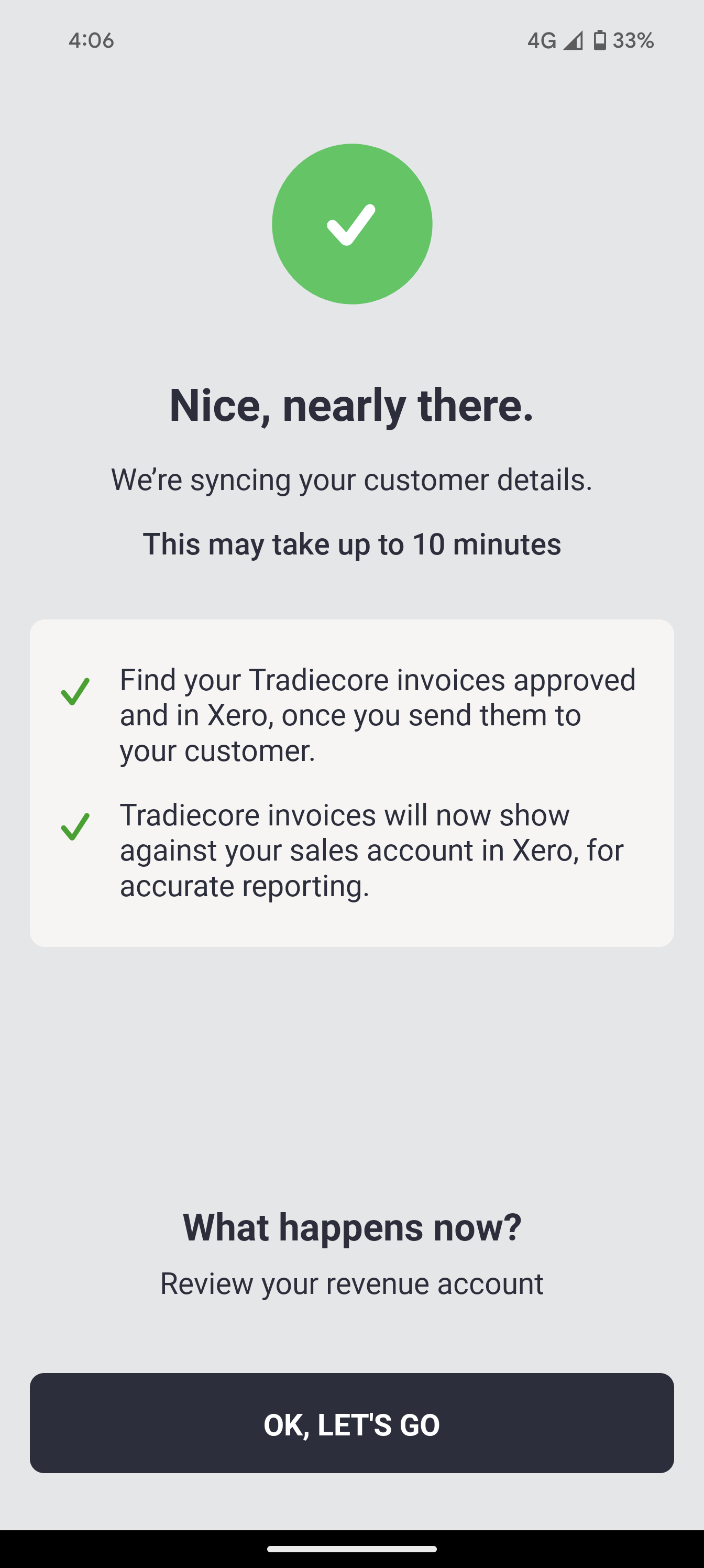The width and height of the screenshot is (704, 1568).
Task: Tap the green tick beside 'Find your Tradiecore invoices'
Action: point(75,691)
